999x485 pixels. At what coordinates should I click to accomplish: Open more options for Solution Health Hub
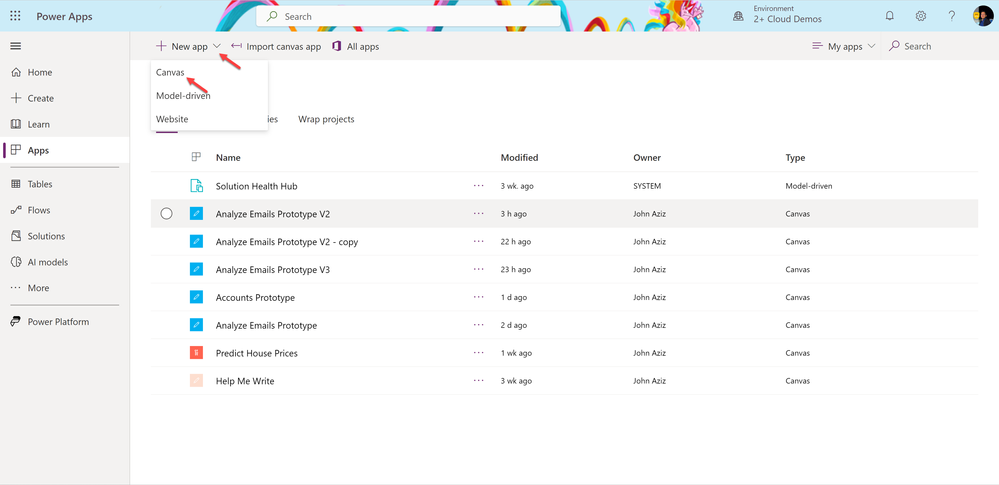click(x=479, y=186)
